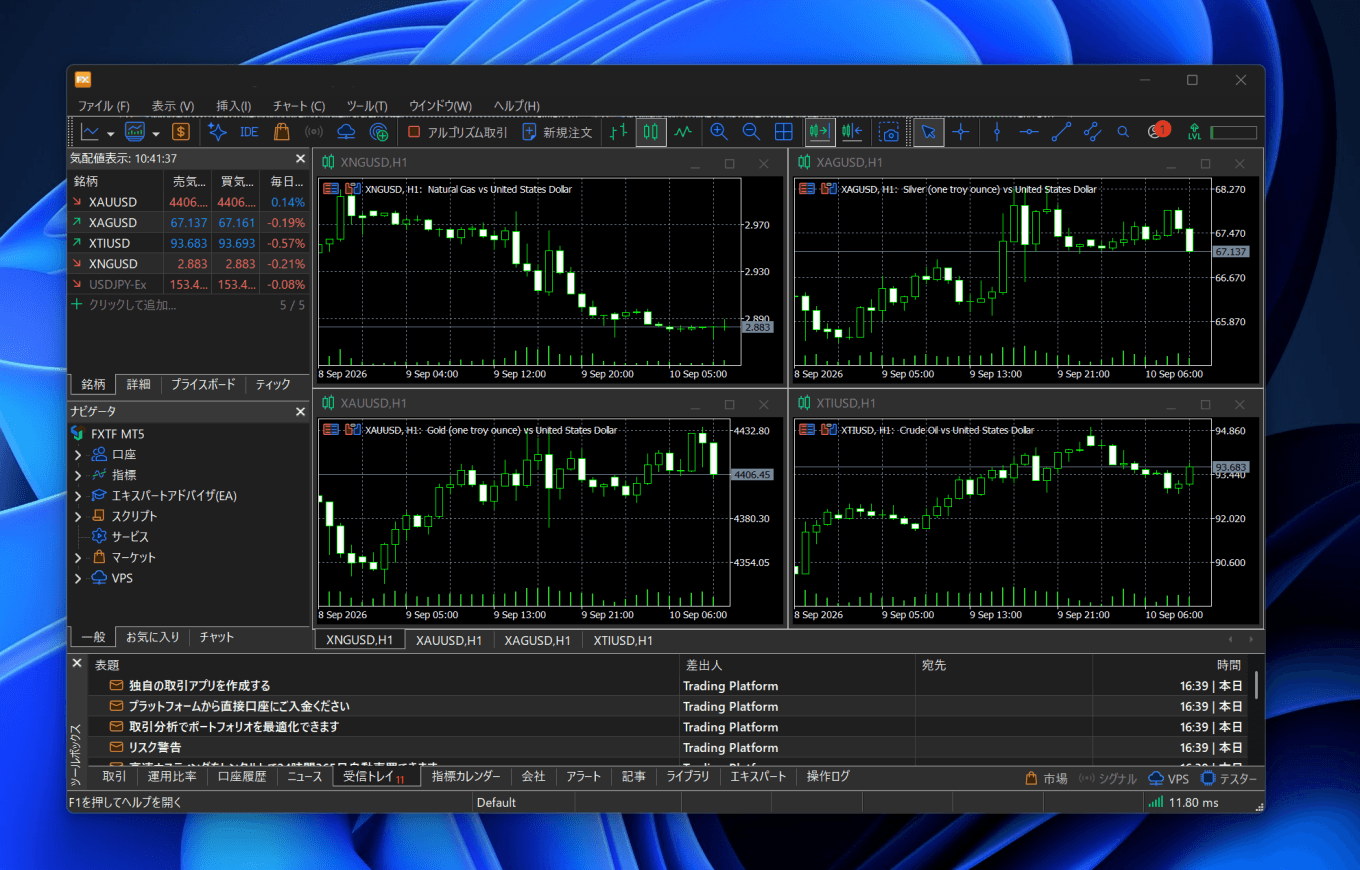Switch to the お気に入り navigator tab
The height and width of the screenshot is (870, 1360).
153,637
